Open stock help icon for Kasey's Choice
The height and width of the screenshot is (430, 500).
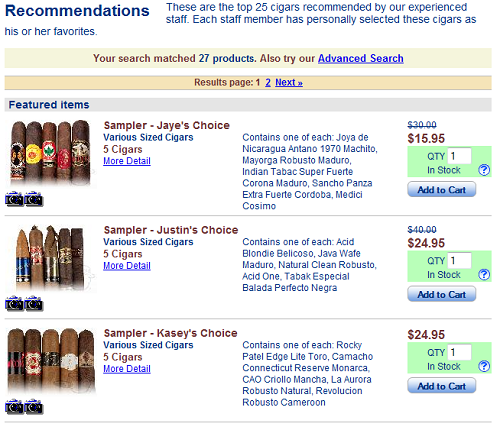tap(484, 366)
